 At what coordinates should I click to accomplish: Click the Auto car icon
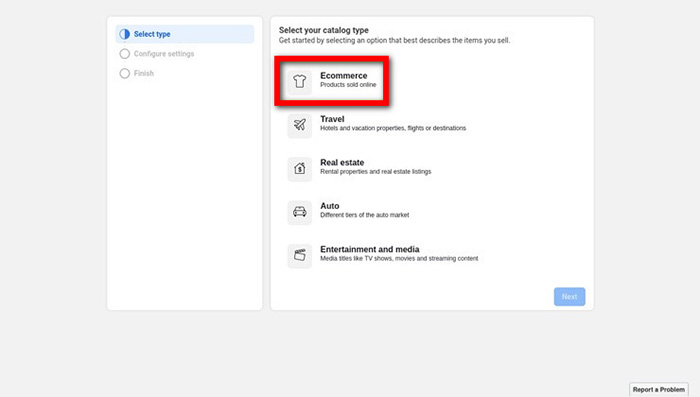(x=300, y=212)
